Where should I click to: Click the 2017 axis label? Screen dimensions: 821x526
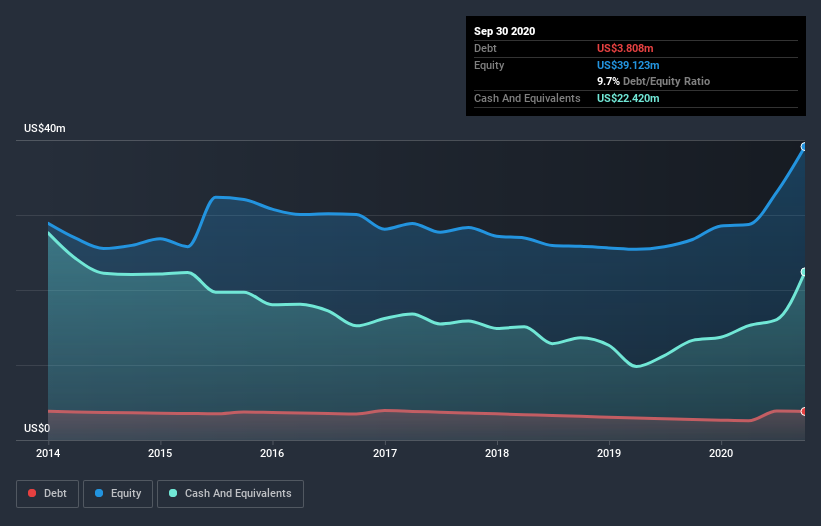[x=385, y=453]
